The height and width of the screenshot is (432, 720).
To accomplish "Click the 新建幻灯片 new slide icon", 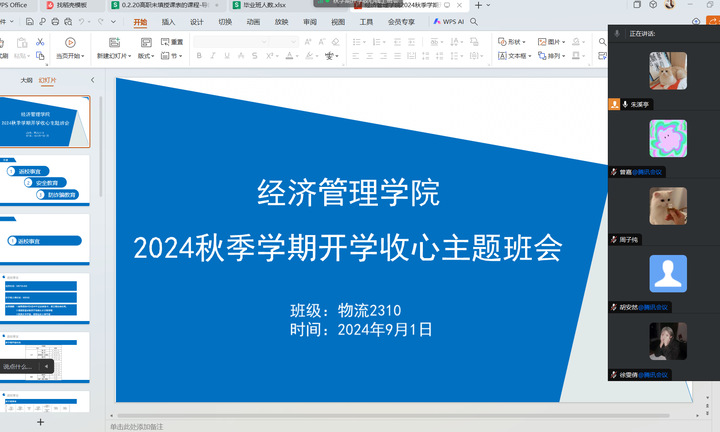I will click(113, 42).
